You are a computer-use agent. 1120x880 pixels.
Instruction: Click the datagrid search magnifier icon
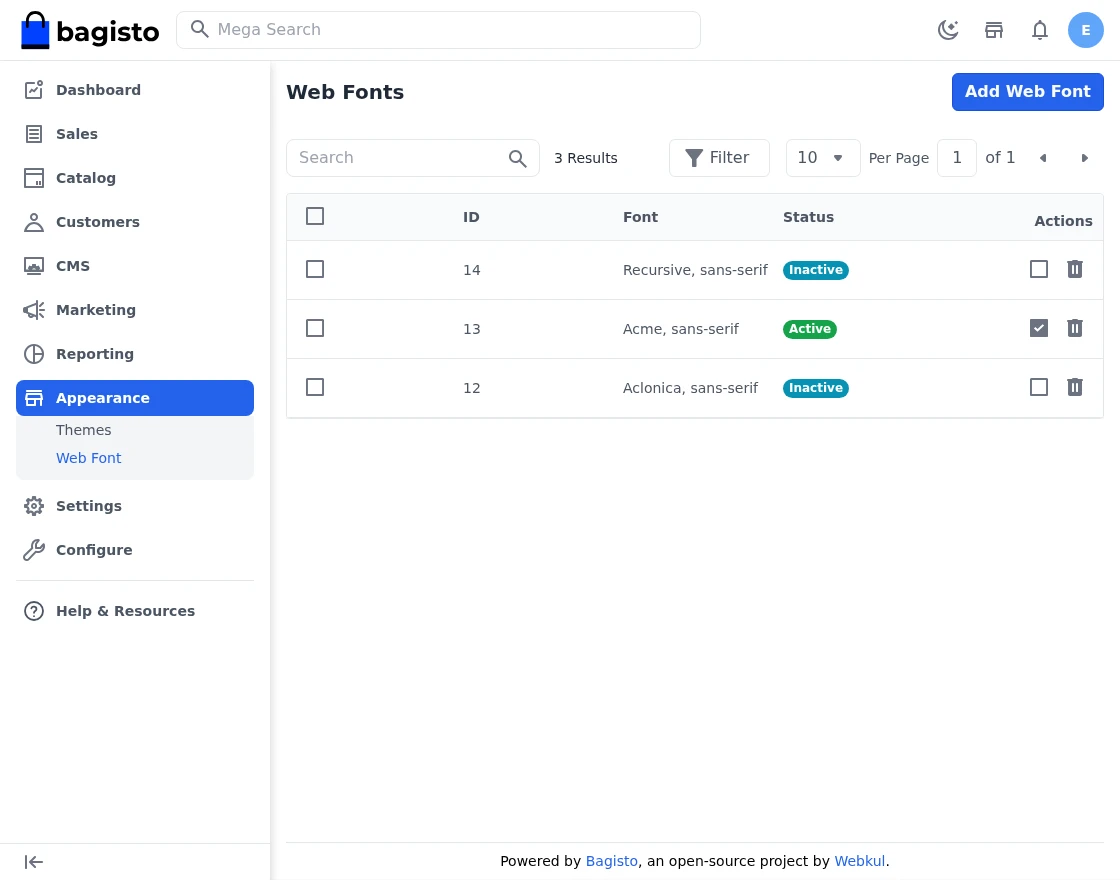[517, 159]
